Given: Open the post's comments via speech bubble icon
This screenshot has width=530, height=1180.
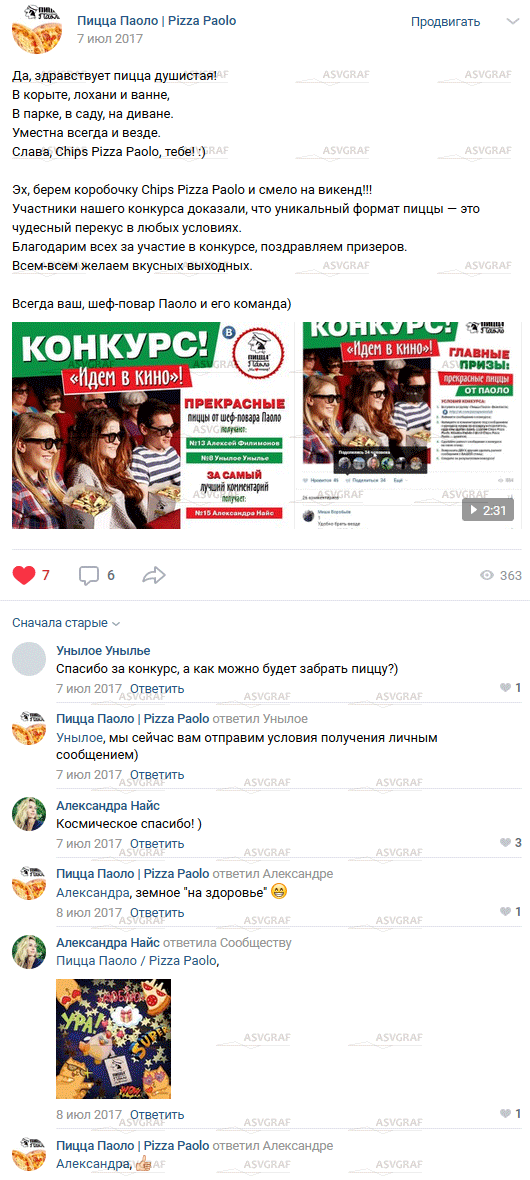Looking at the screenshot, I should 89,576.
